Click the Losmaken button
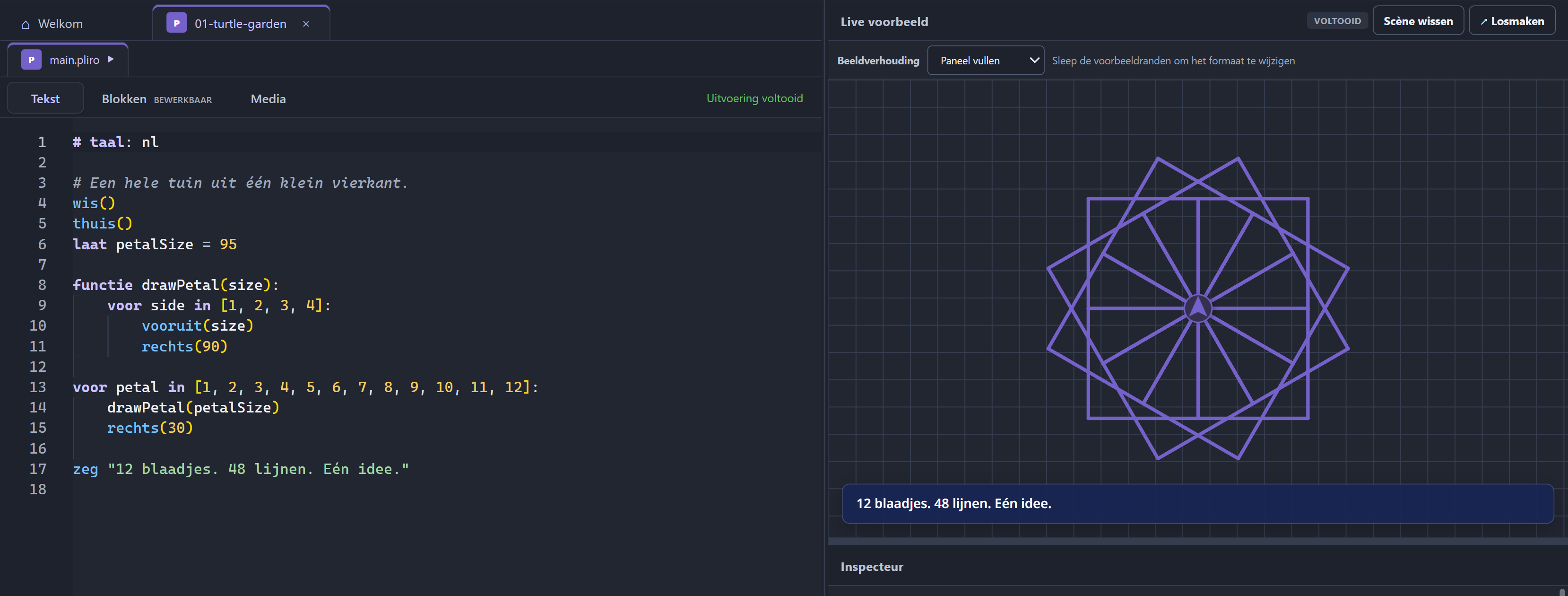The height and width of the screenshot is (596, 1568). coord(1512,21)
